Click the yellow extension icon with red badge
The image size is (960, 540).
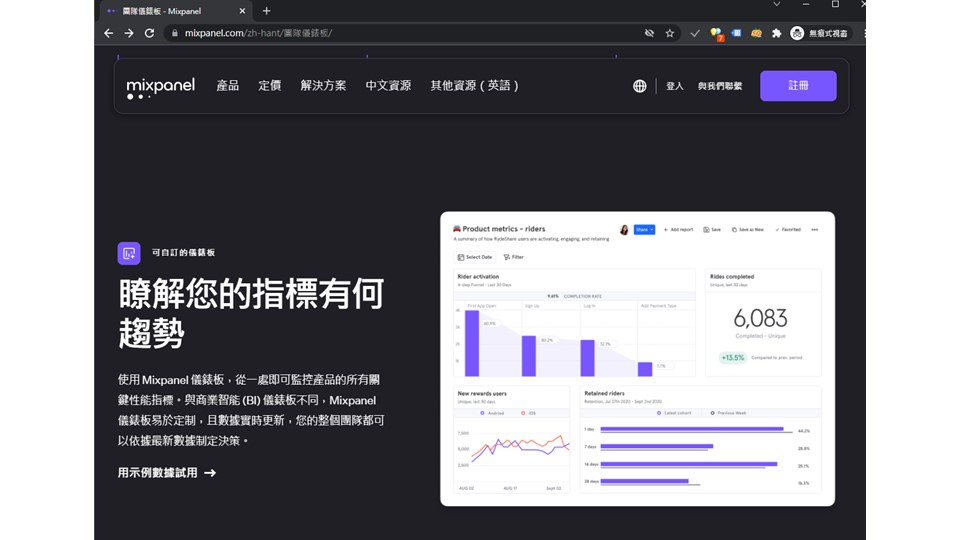coord(716,34)
